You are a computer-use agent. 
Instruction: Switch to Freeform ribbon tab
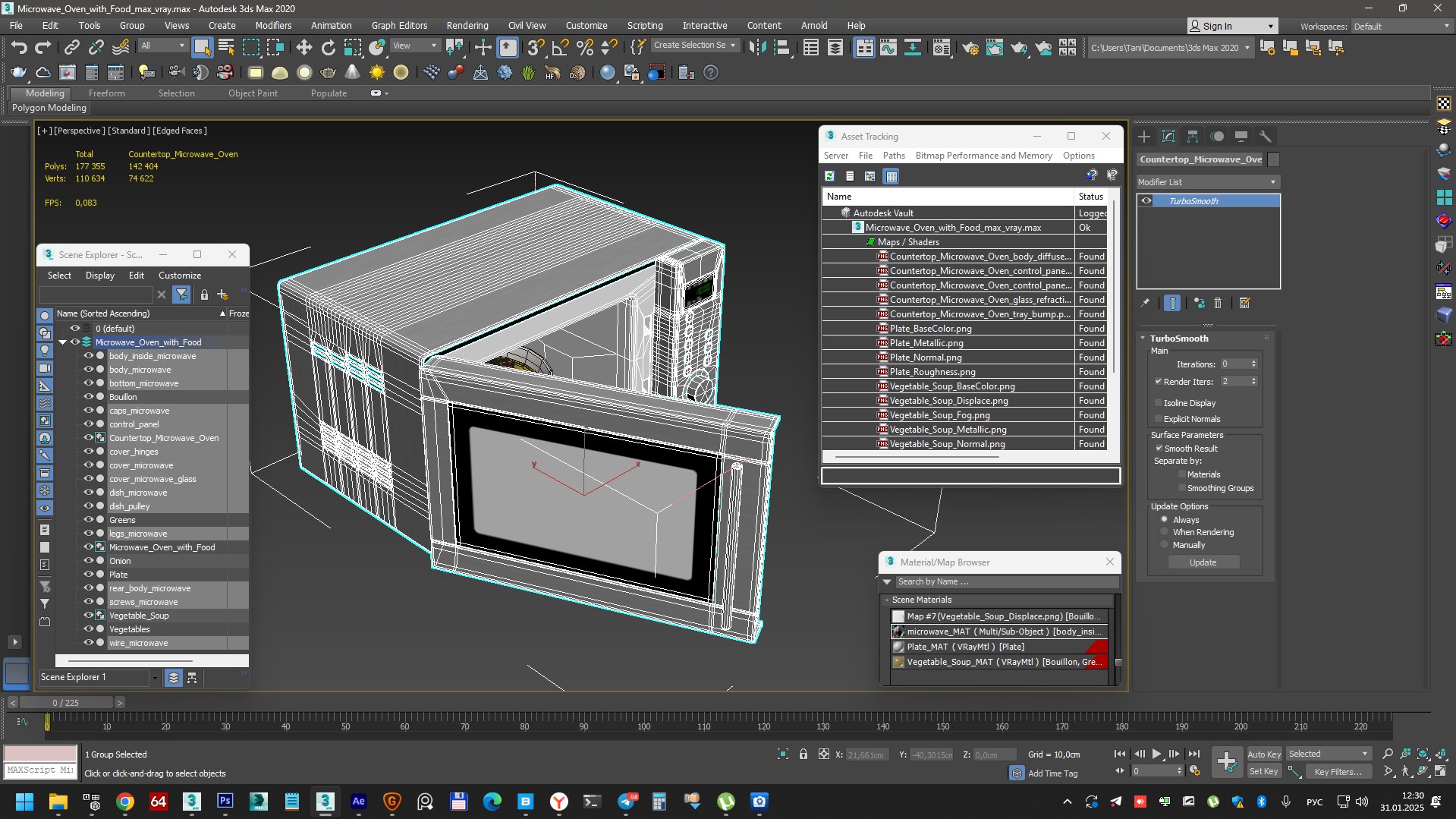click(x=106, y=93)
